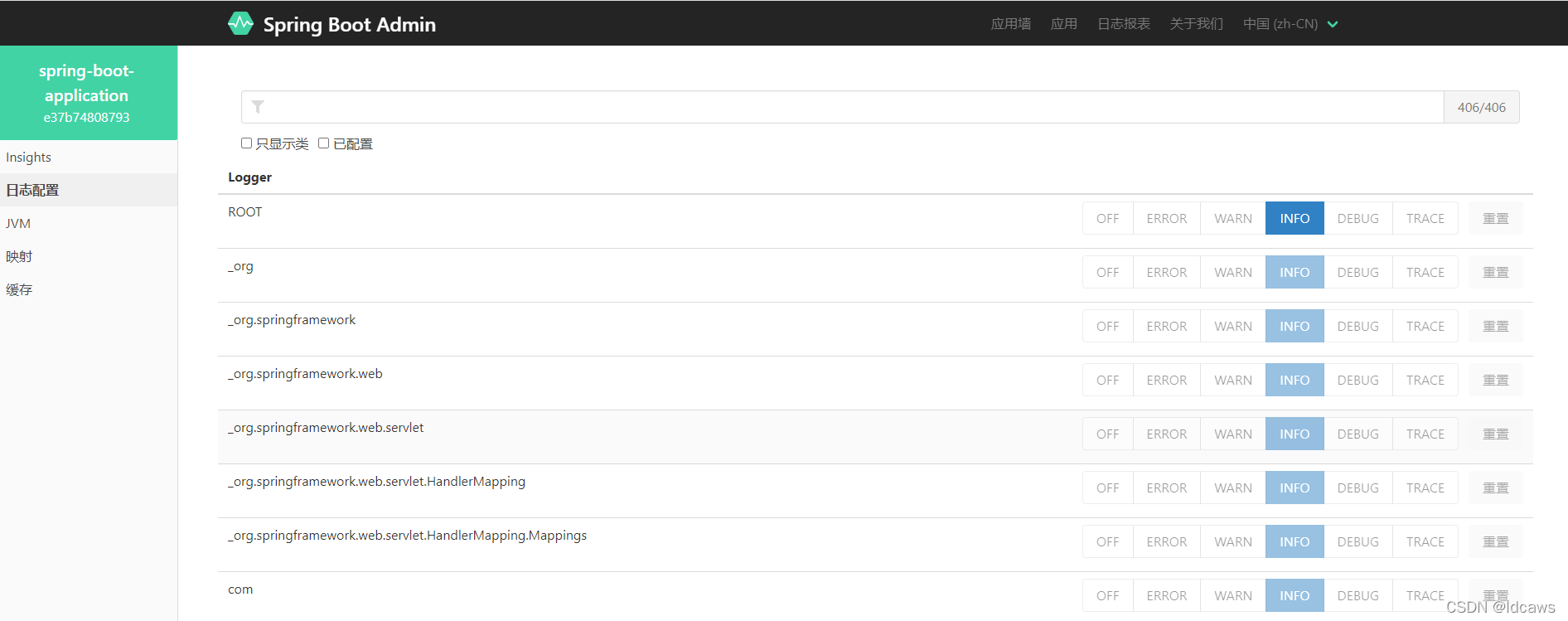Set HandlerMapping.Mappings logger to WARN
This screenshot has height=621, width=1568.
[1232, 541]
